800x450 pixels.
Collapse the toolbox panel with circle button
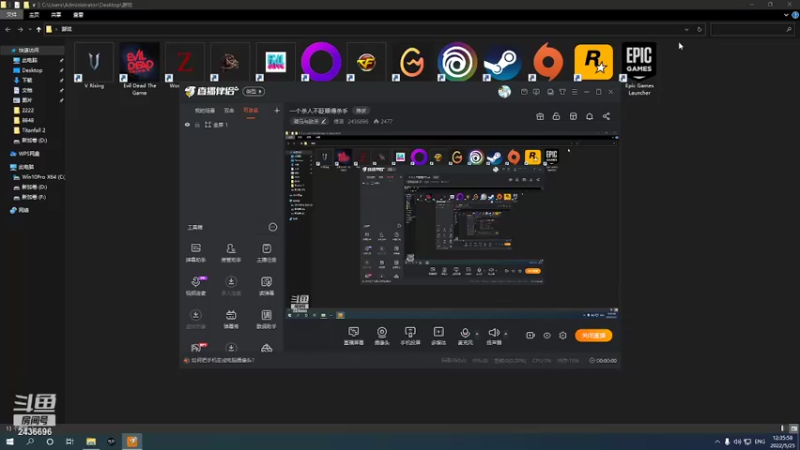[273, 227]
